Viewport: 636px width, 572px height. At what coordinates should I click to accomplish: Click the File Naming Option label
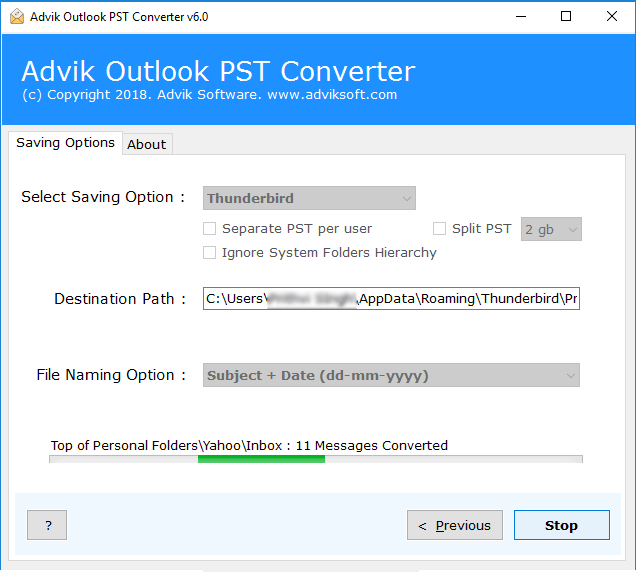pyautogui.click(x=111, y=375)
